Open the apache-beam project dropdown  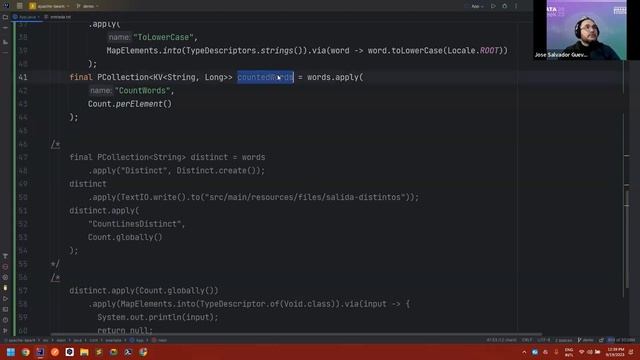49,6
